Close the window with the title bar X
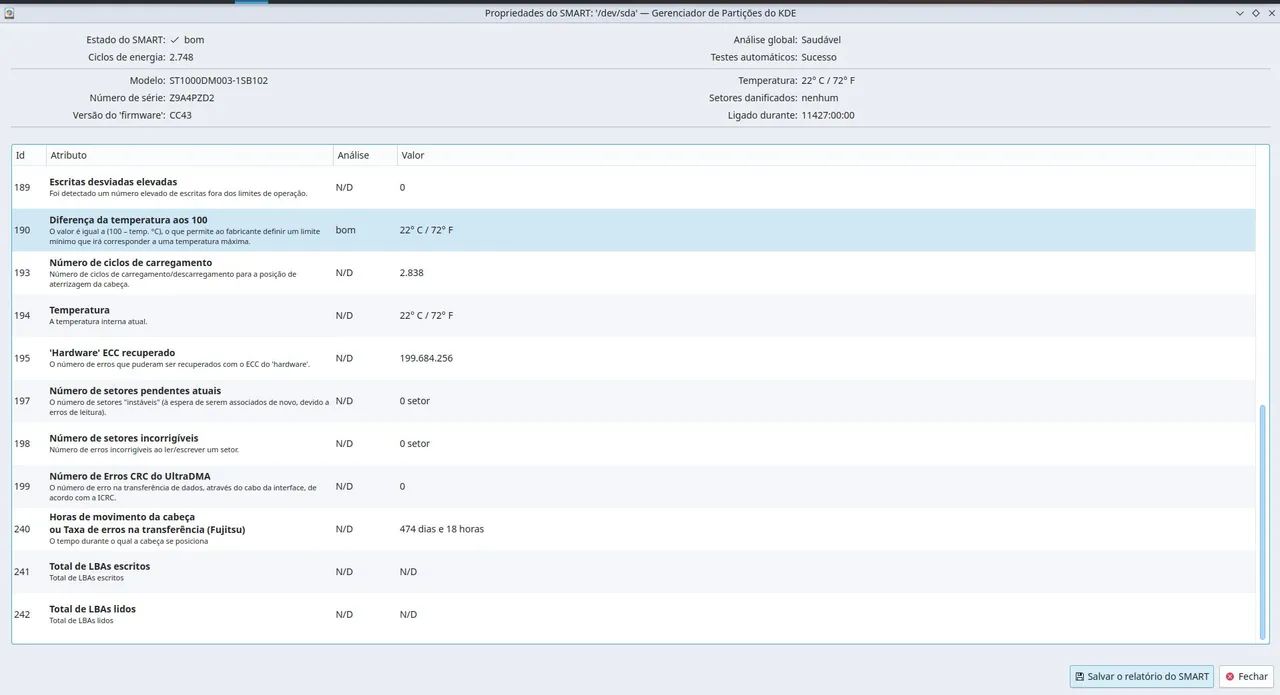 1270,13
